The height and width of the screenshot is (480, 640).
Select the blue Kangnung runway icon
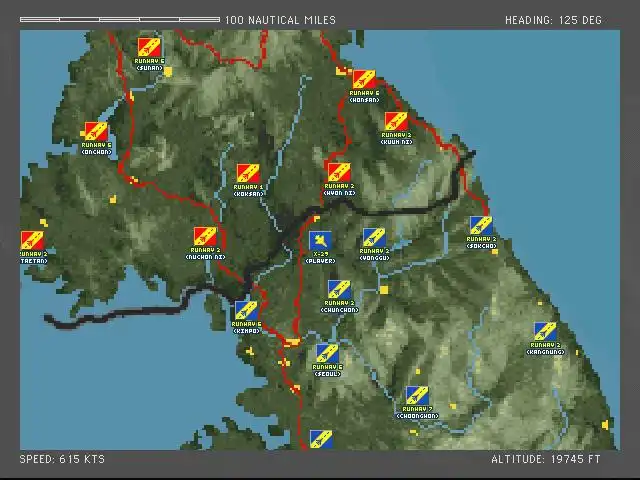545,332
